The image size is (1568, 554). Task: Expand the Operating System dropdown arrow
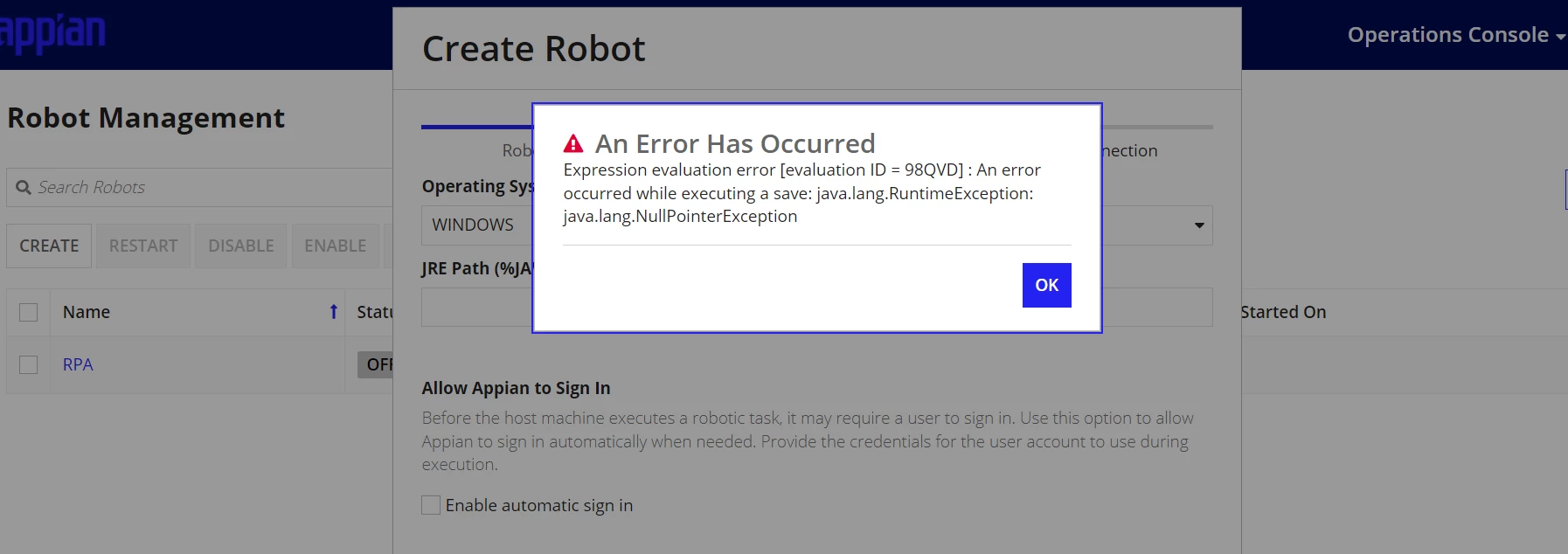tap(1199, 225)
